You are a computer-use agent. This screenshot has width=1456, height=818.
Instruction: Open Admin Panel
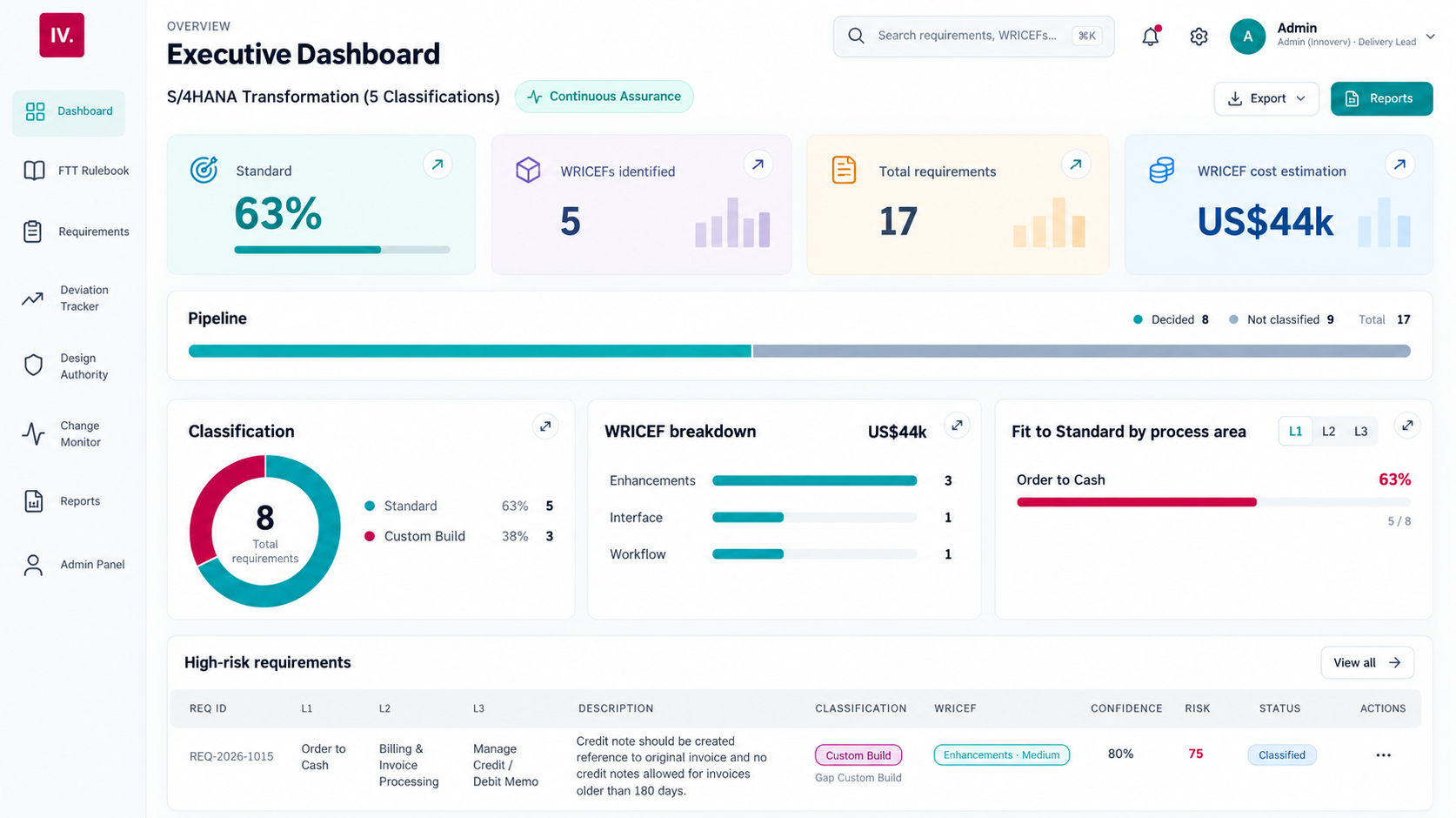tap(76, 565)
